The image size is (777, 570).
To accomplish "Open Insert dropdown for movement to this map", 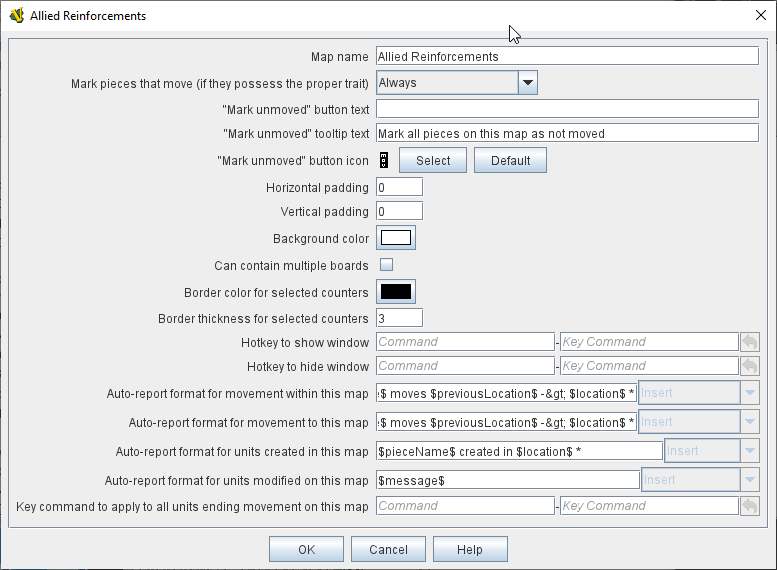I will click(x=749, y=422).
